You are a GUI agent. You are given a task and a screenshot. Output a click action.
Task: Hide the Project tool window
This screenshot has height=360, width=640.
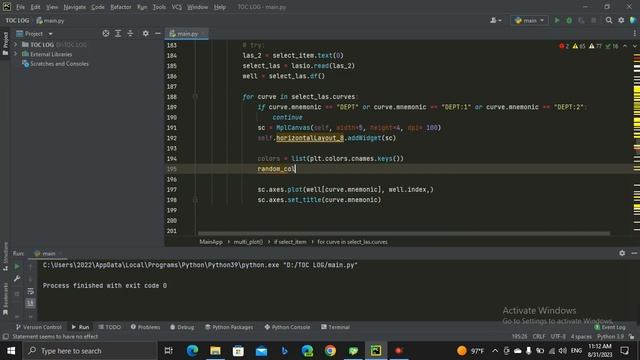(x=158, y=33)
